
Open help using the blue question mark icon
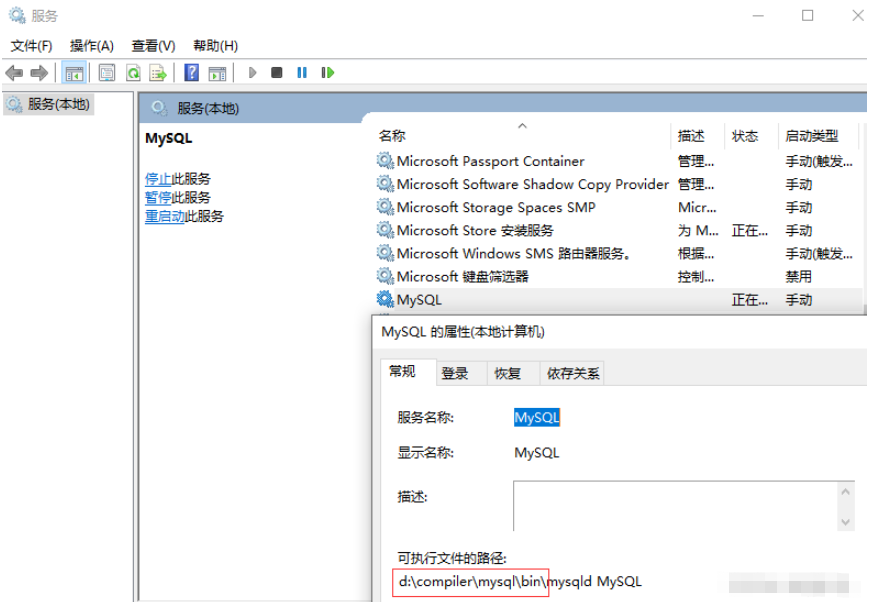tap(190, 72)
